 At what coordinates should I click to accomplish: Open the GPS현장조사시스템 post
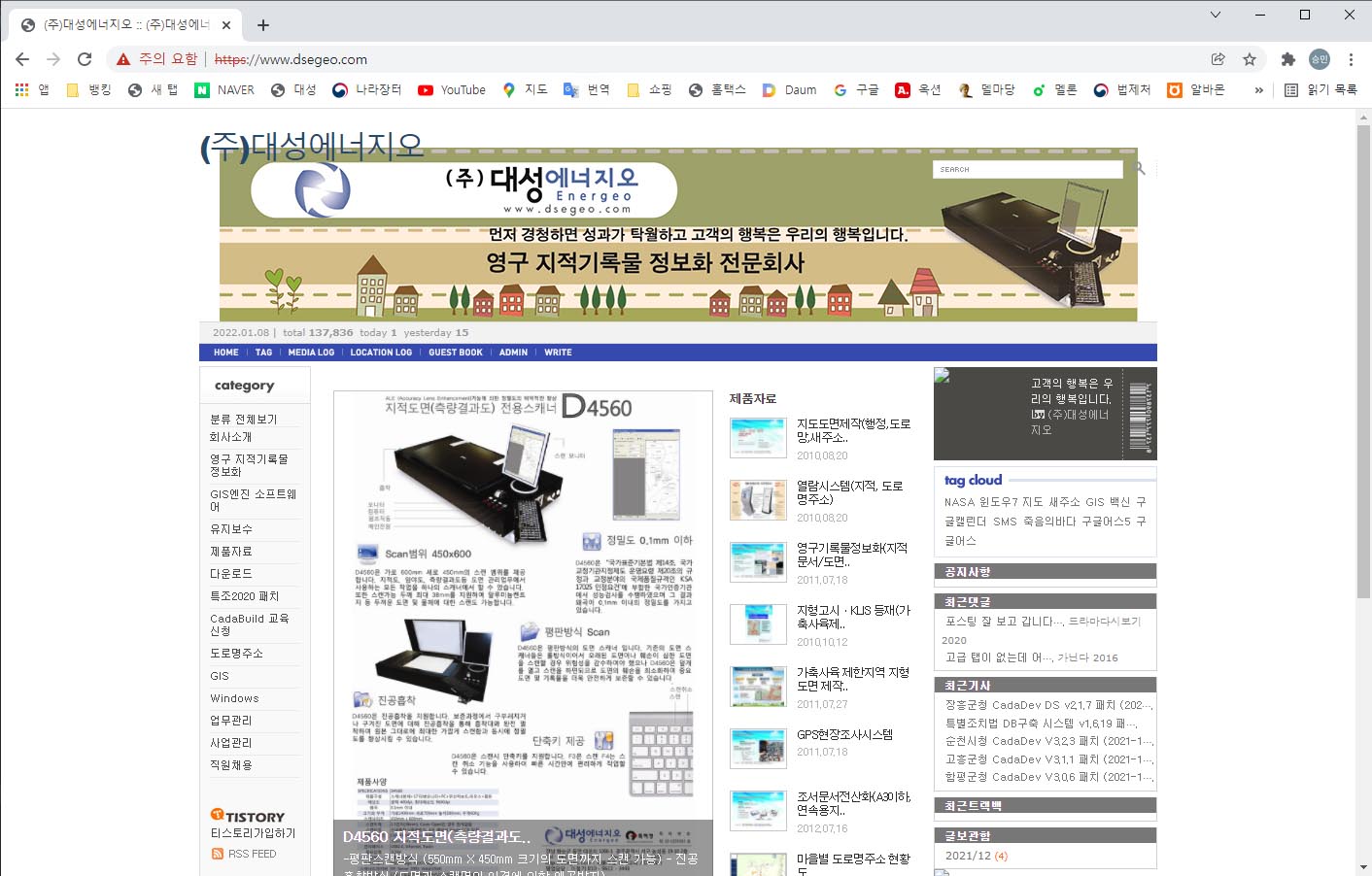pos(844,735)
